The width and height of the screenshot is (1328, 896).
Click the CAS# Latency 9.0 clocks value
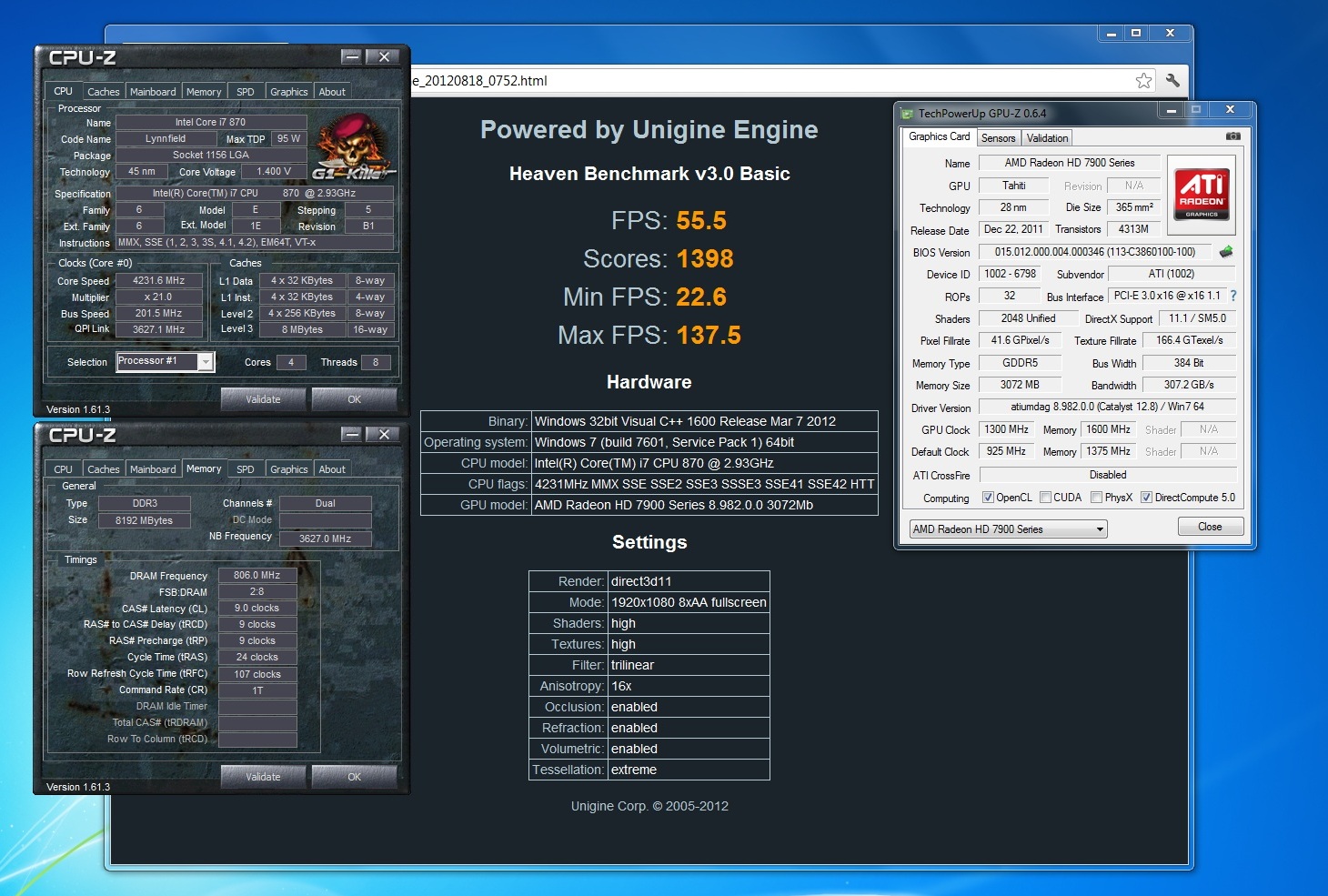point(257,609)
